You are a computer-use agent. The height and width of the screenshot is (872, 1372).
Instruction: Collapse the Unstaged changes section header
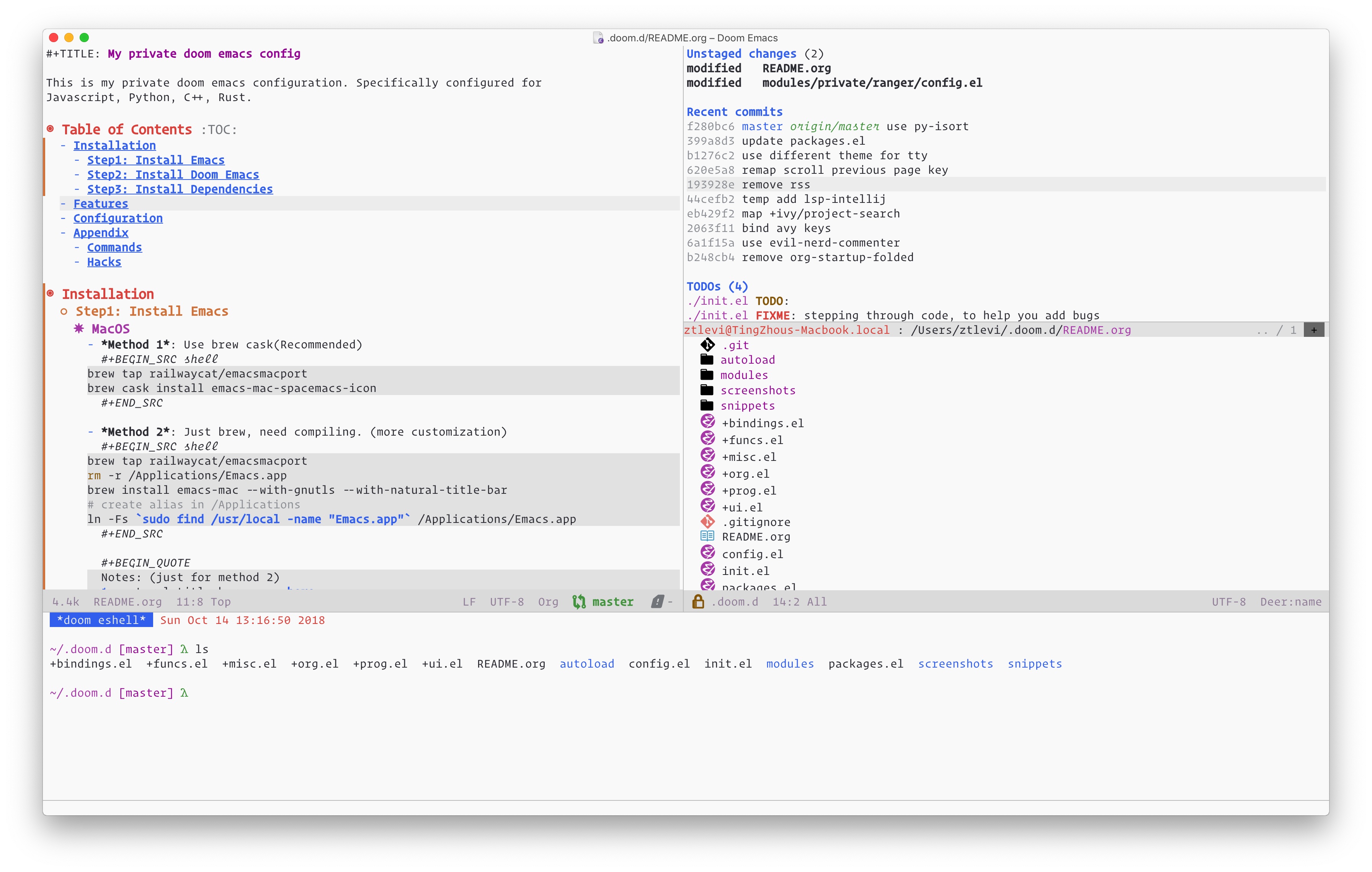point(741,54)
